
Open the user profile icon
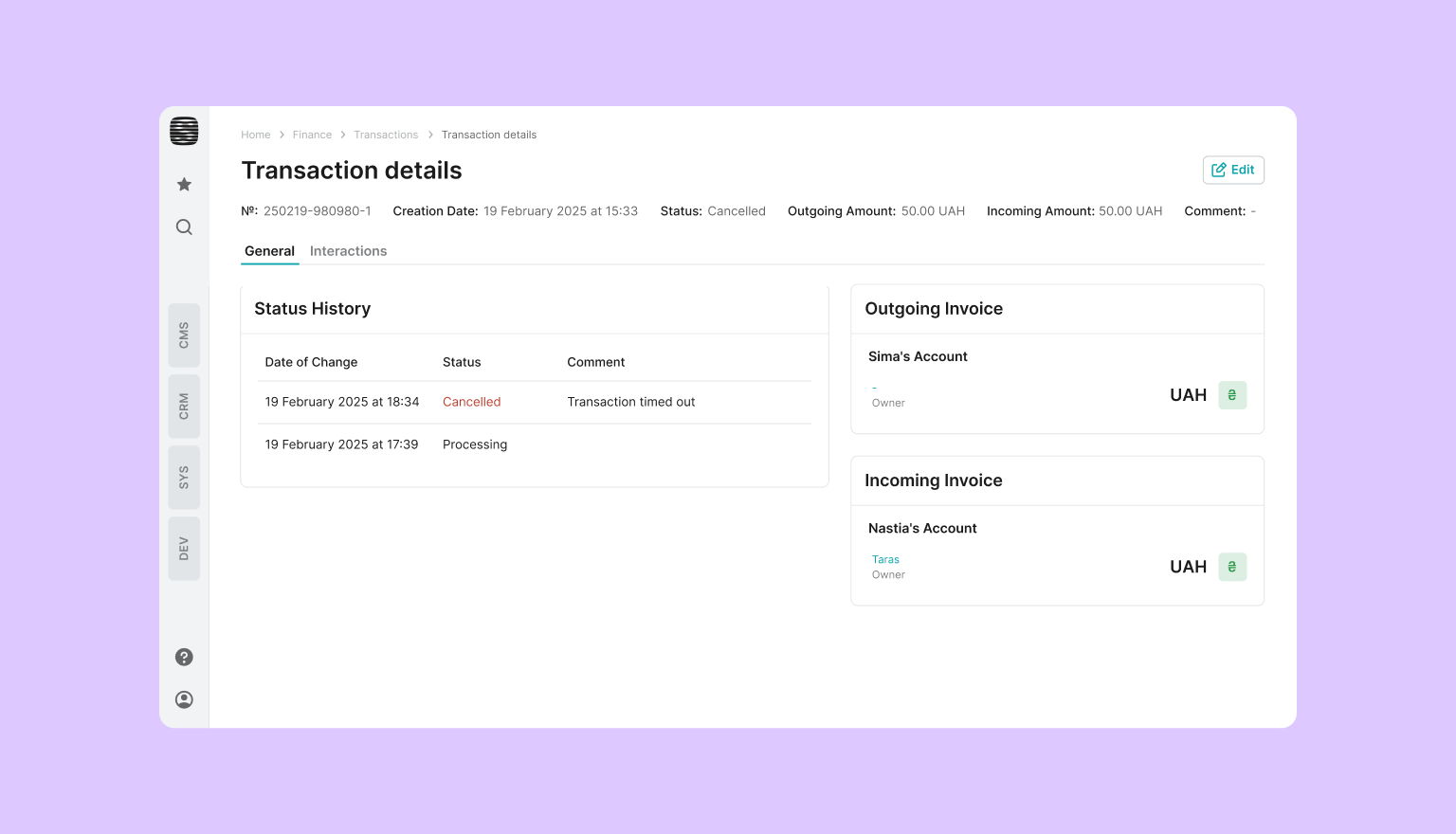(184, 699)
